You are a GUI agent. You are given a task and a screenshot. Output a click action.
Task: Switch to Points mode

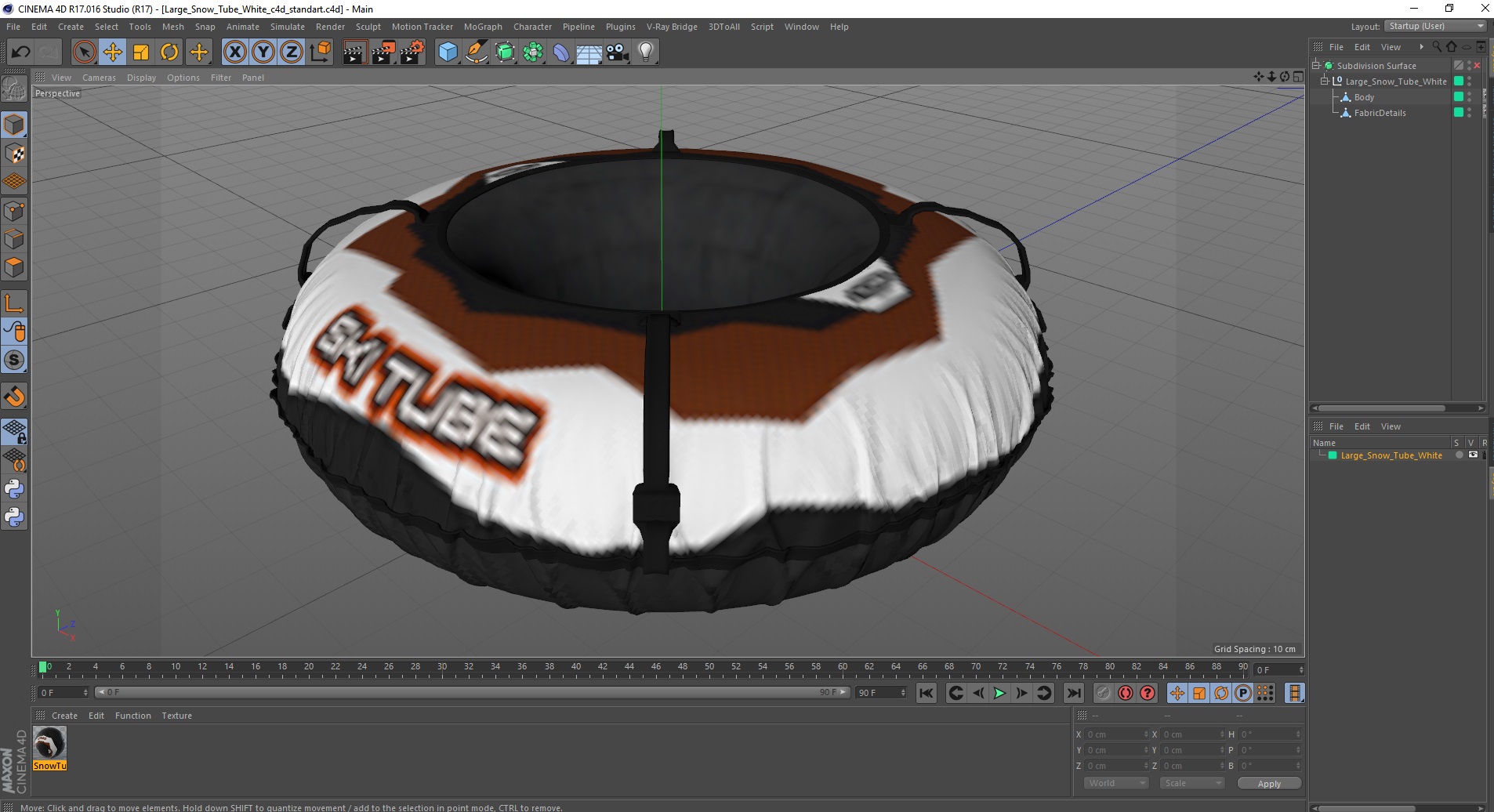tap(14, 211)
